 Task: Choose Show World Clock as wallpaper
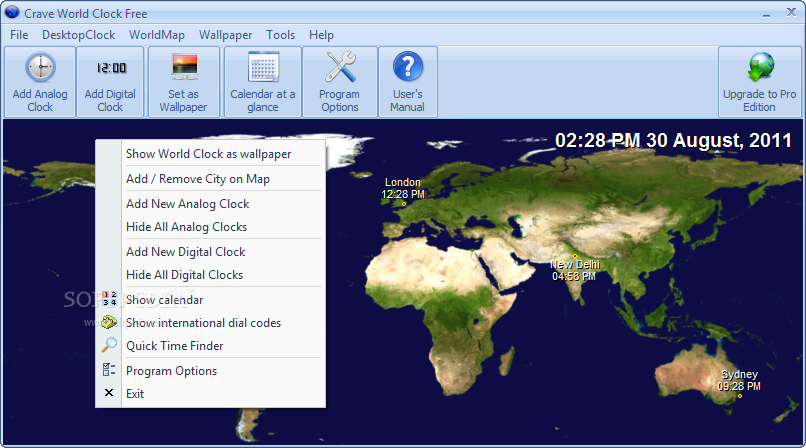(211, 154)
